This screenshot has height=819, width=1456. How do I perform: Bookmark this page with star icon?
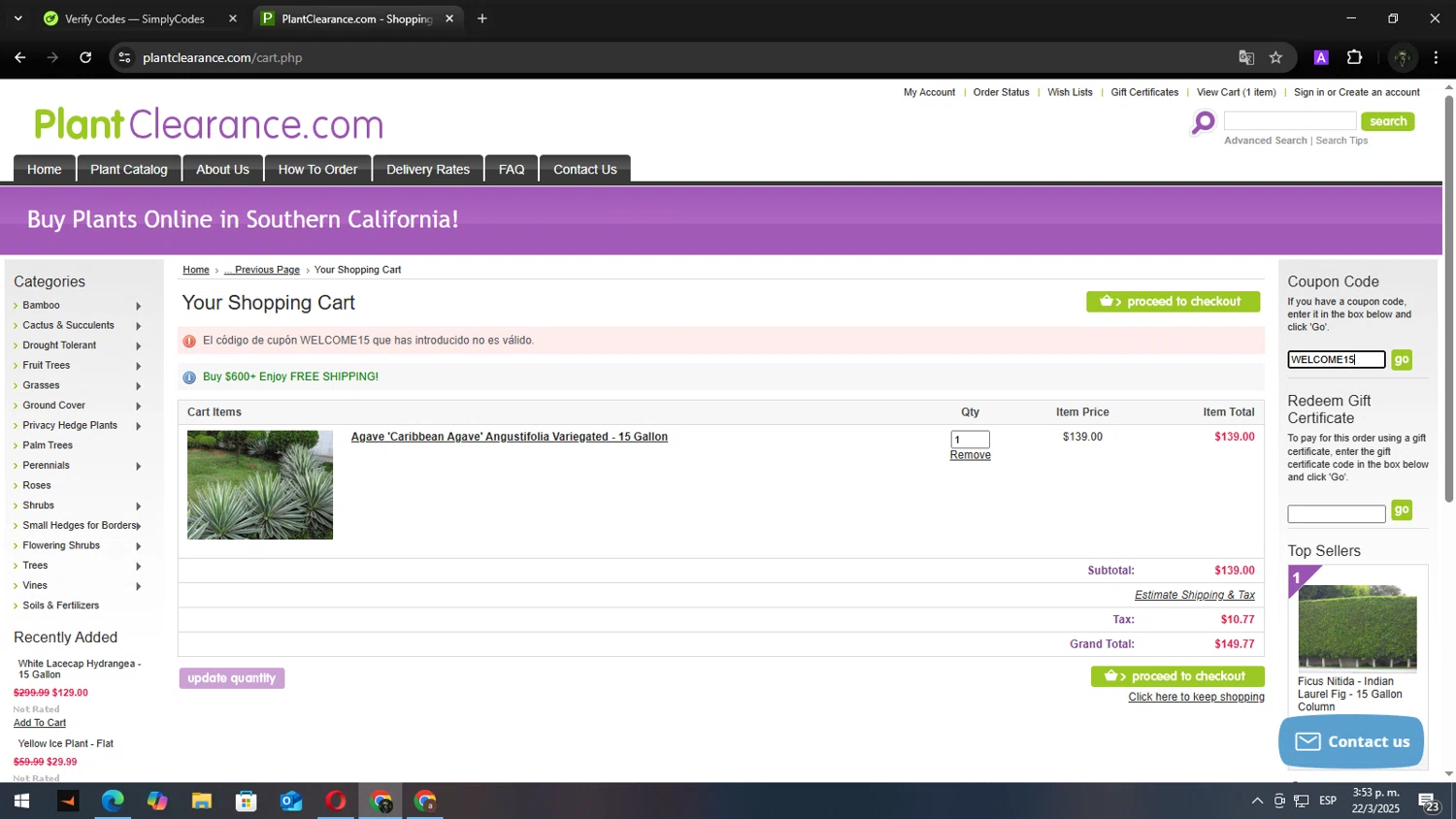(x=1275, y=57)
